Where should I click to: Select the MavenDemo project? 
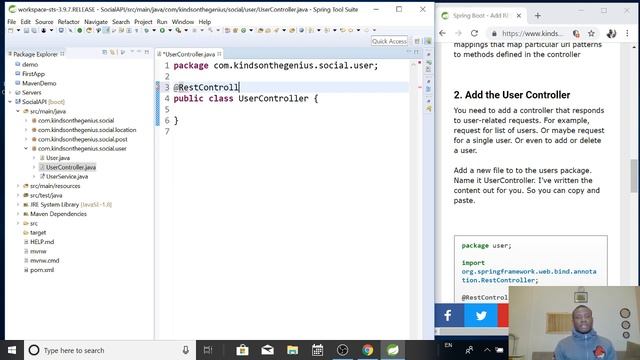coord(39,83)
